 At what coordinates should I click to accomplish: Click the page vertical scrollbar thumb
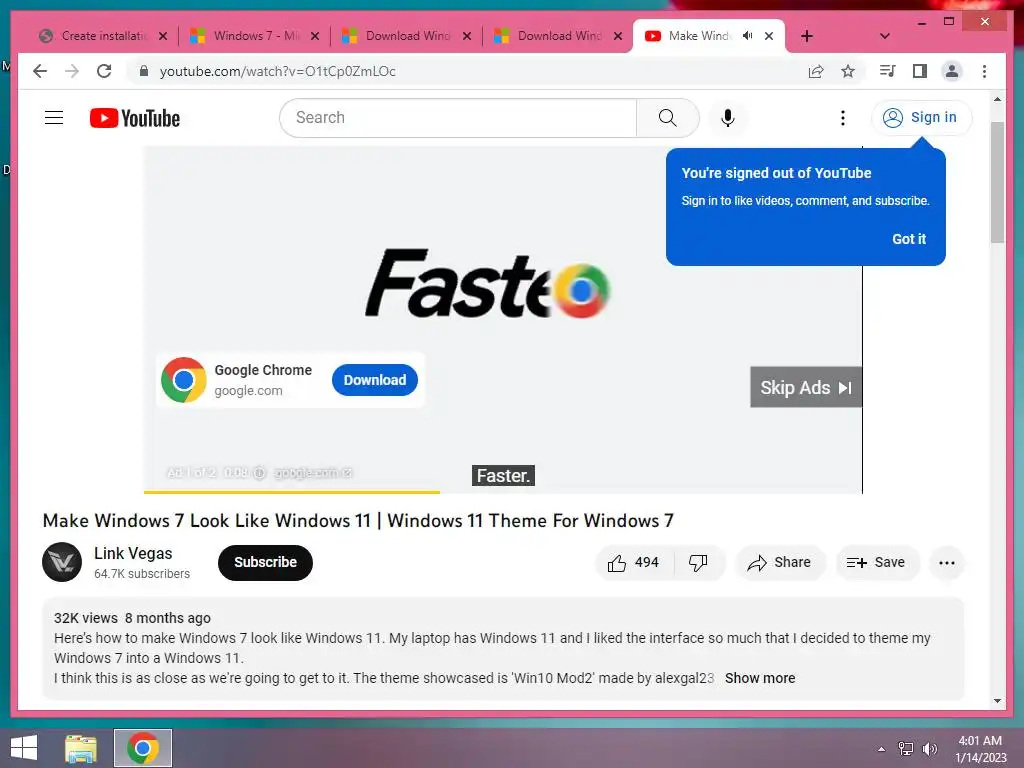point(997,182)
